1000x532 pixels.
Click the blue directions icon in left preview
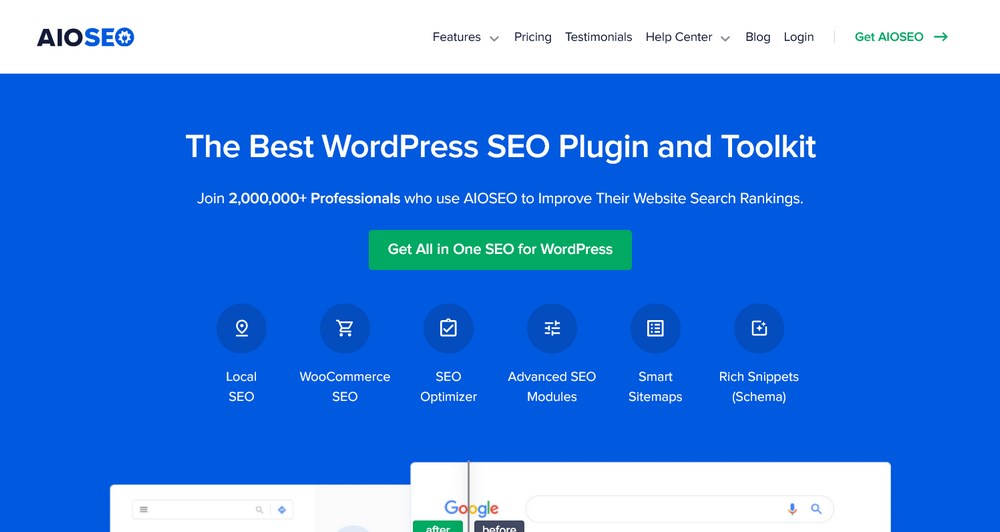(x=282, y=510)
